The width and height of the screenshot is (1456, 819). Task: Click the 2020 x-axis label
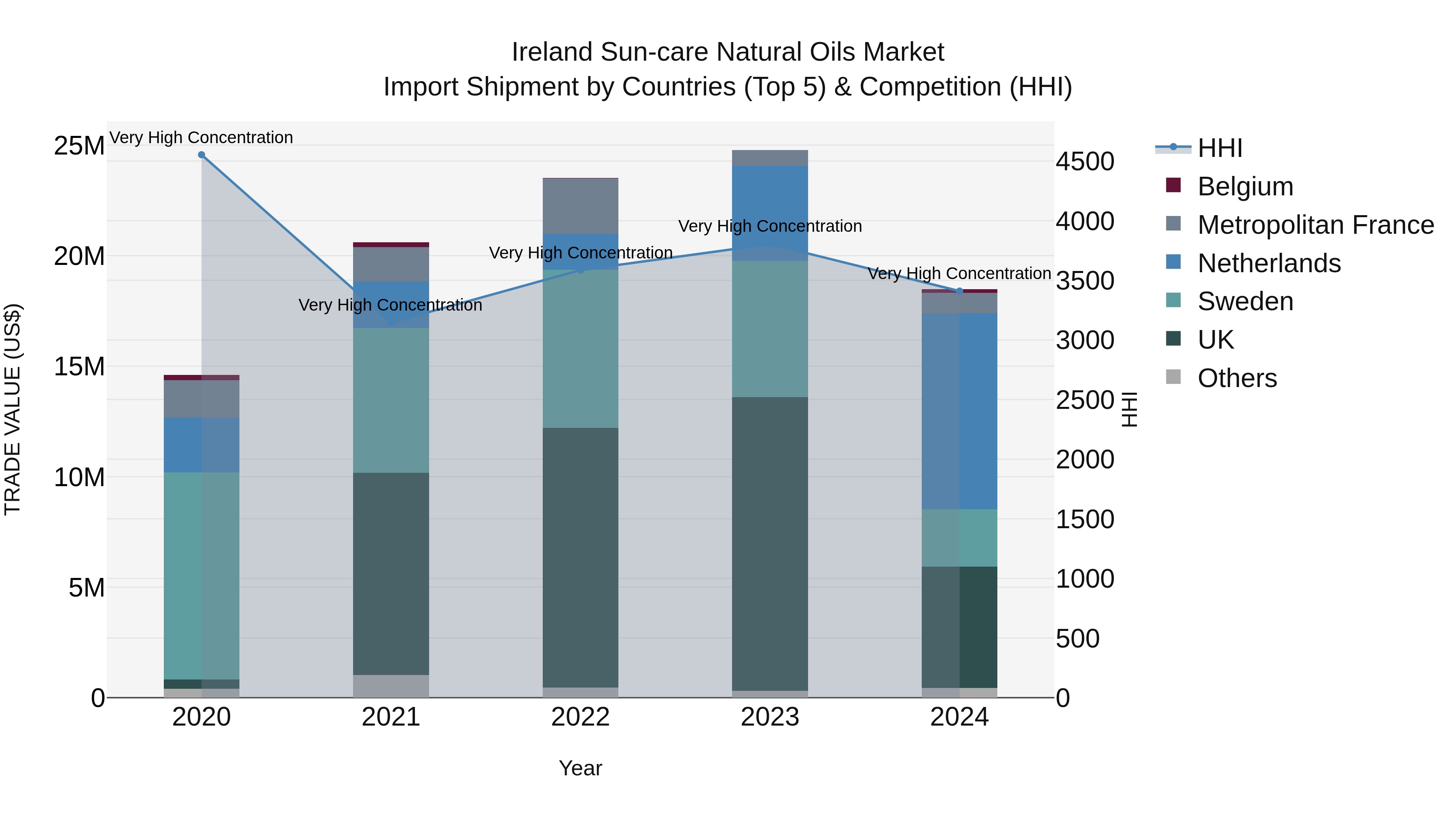201,717
